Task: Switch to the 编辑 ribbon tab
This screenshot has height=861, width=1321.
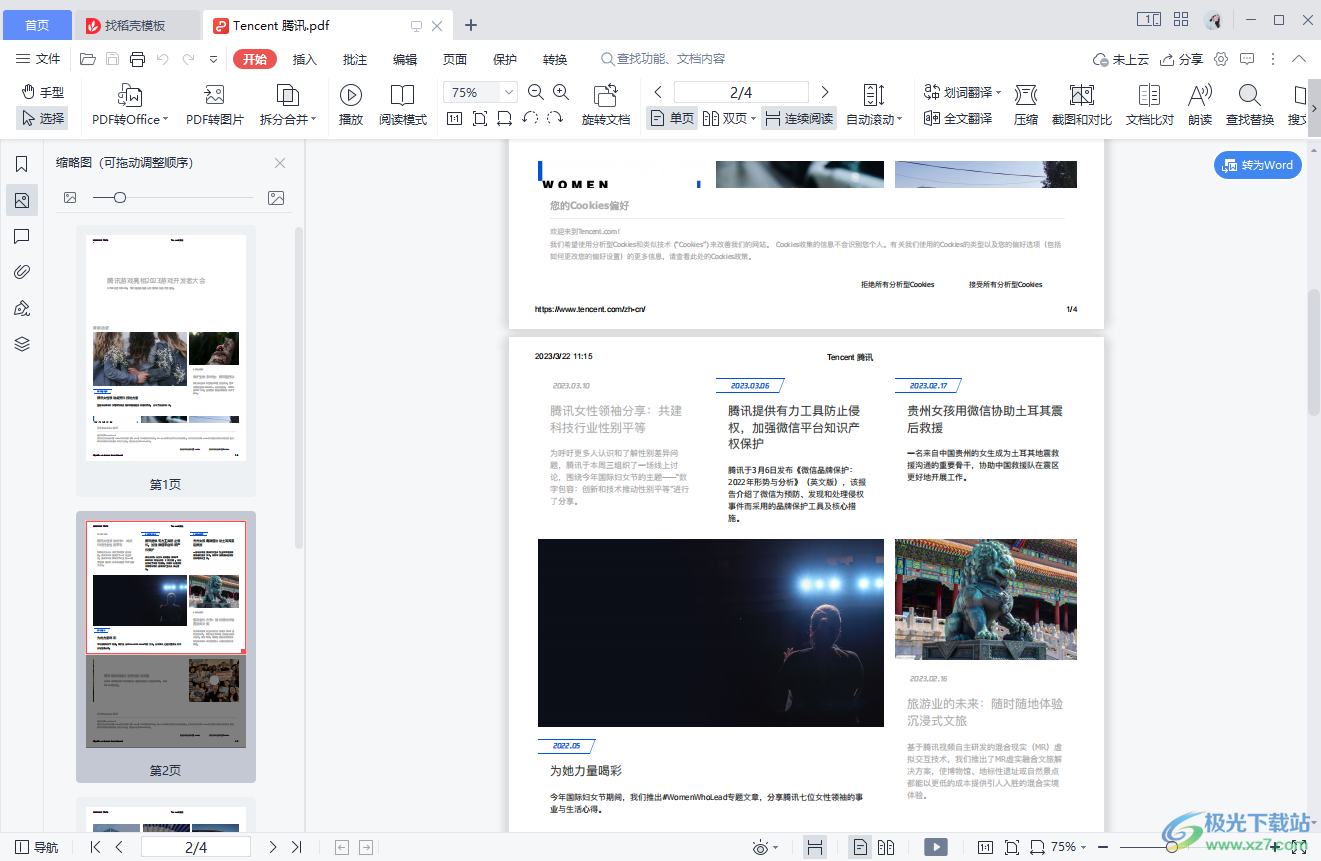Action: pyautogui.click(x=405, y=59)
